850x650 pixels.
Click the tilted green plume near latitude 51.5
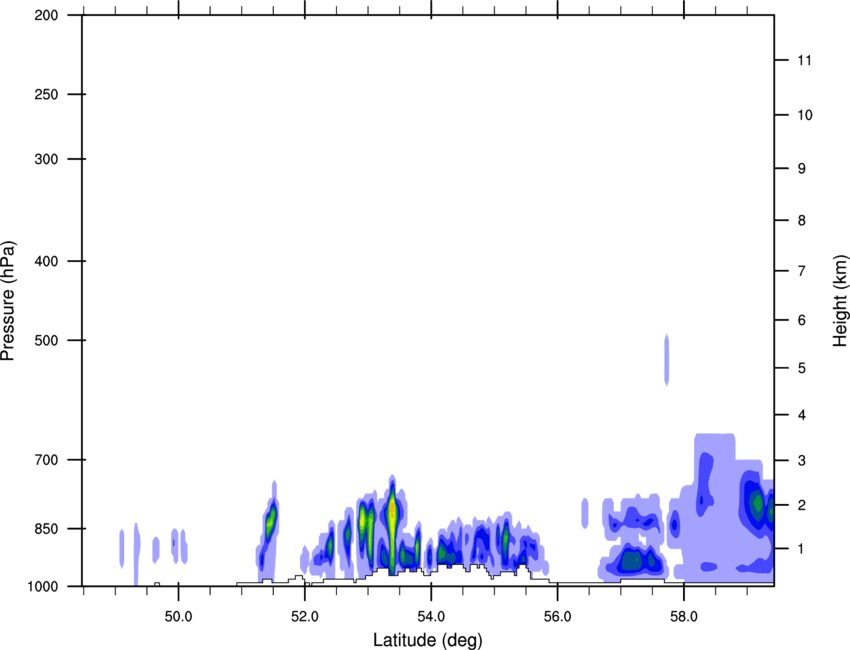(x=270, y=522)
